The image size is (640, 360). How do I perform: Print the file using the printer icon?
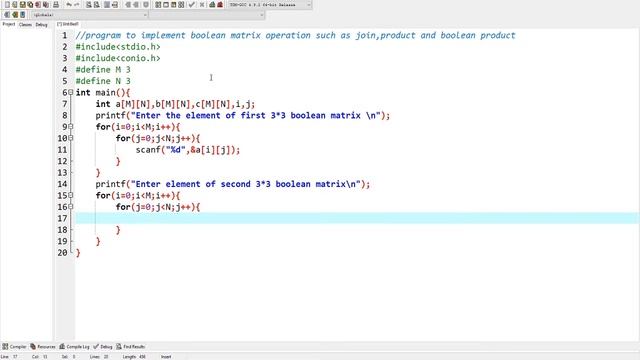click(x=56, y=4)
